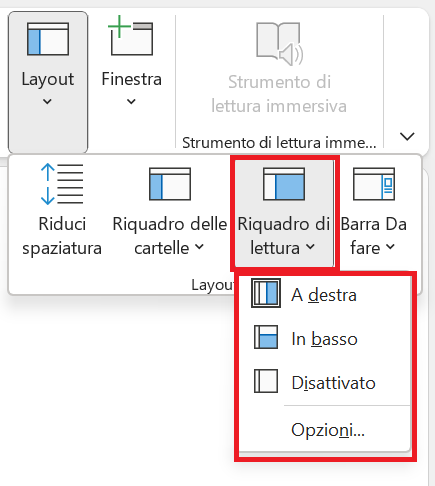Collapse the Riquadro di lettura chevron
This screenshot has width=435, height=486.
coord(310,247)
